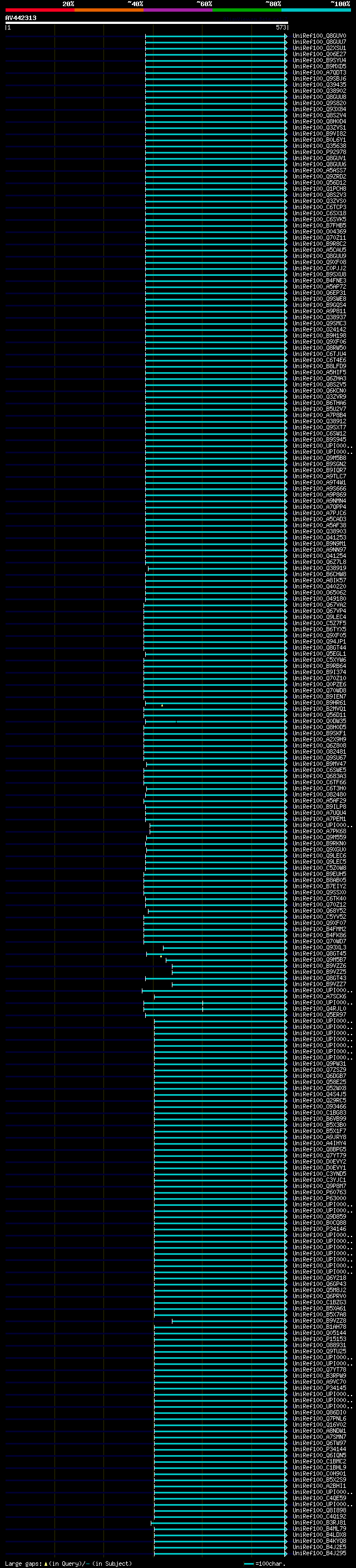Select the UniRef100_Q8H0D4 label
This screenshot has height=1568, width=356.
[319, 122]
